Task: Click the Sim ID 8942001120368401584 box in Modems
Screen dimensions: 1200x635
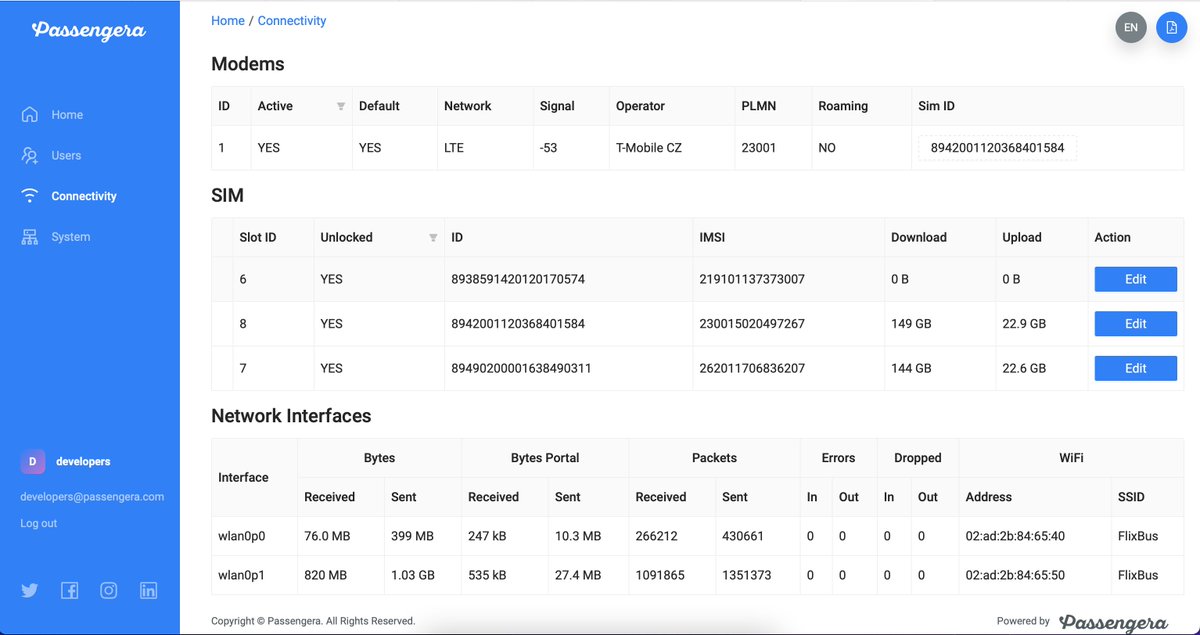Action: pos(997,148)
